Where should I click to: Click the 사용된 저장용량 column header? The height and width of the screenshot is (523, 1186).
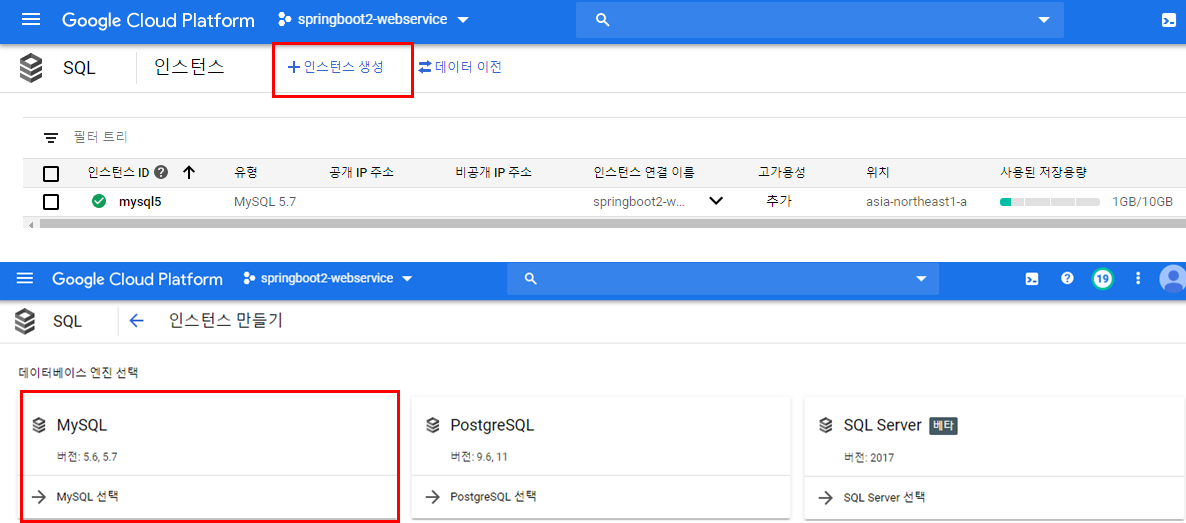click(1043, 173)
